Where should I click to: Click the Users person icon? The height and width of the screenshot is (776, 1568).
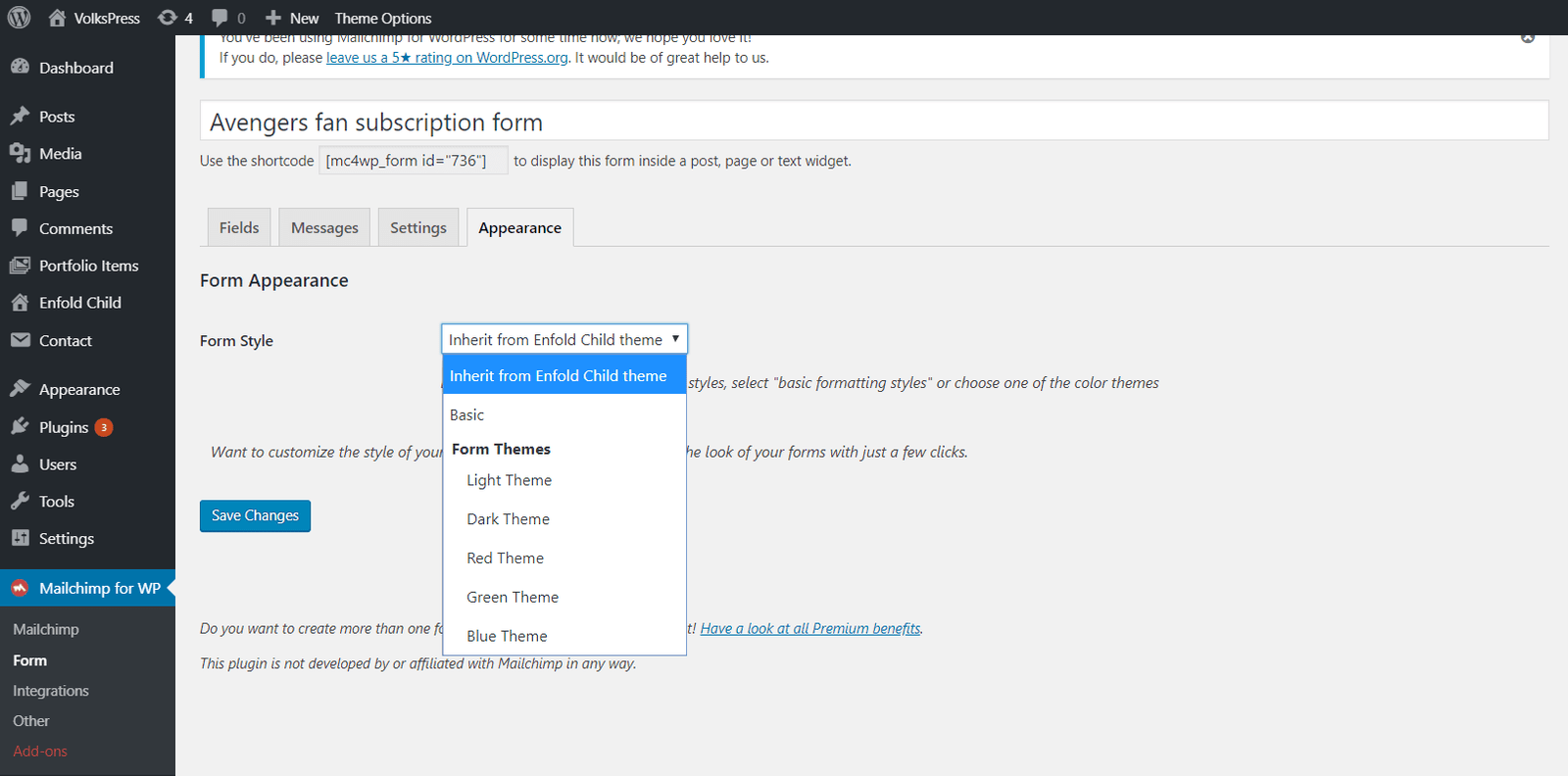pyautogui.click(x=20, y=463)
